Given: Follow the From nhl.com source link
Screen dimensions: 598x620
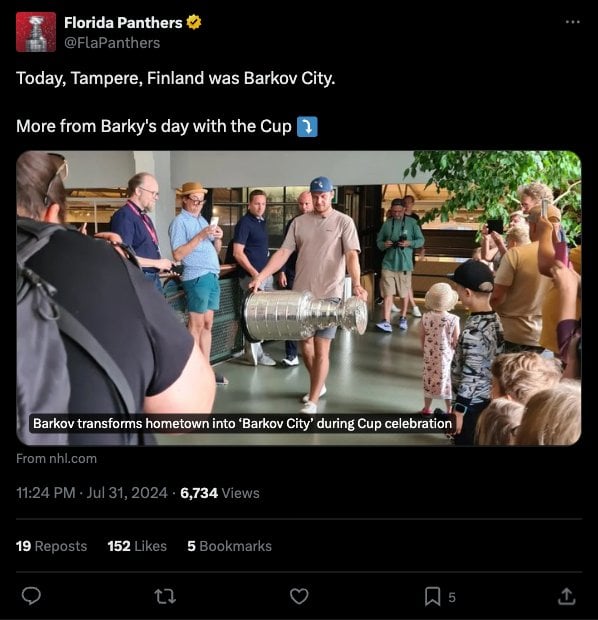Looking at the screenshot, I should click(x=57, y=458).
